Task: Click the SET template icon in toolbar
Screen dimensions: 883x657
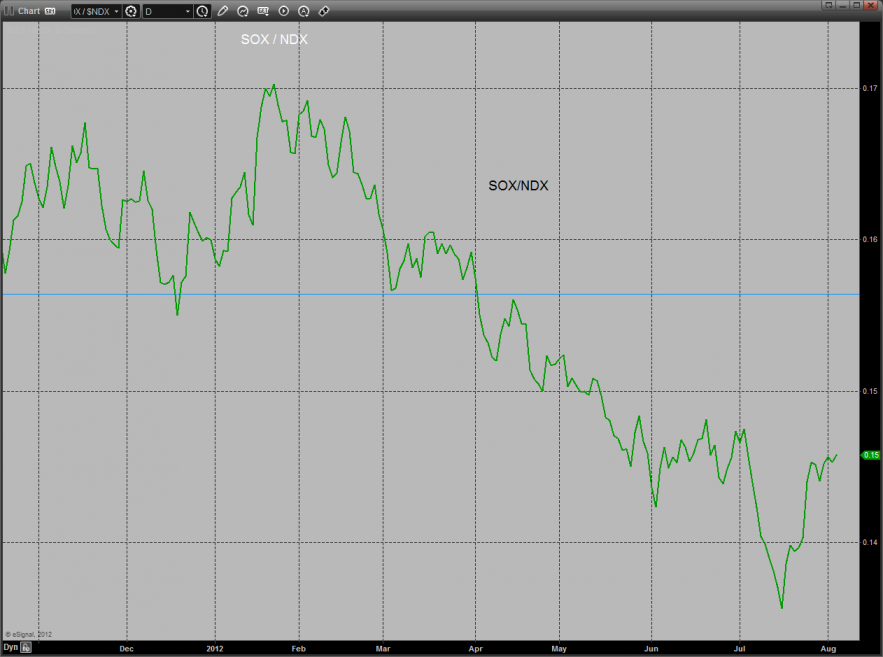Action: (263, 11)
